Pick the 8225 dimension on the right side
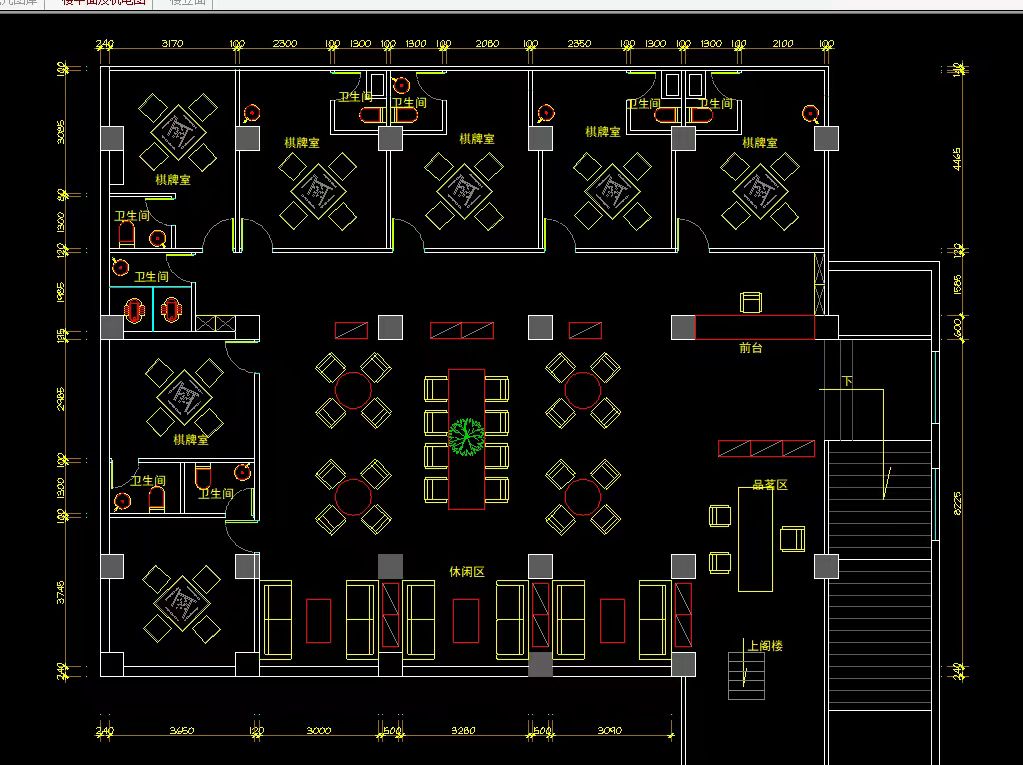This screenshot has width=1023, height=765. pyautogui.click(x=957, y=502)
